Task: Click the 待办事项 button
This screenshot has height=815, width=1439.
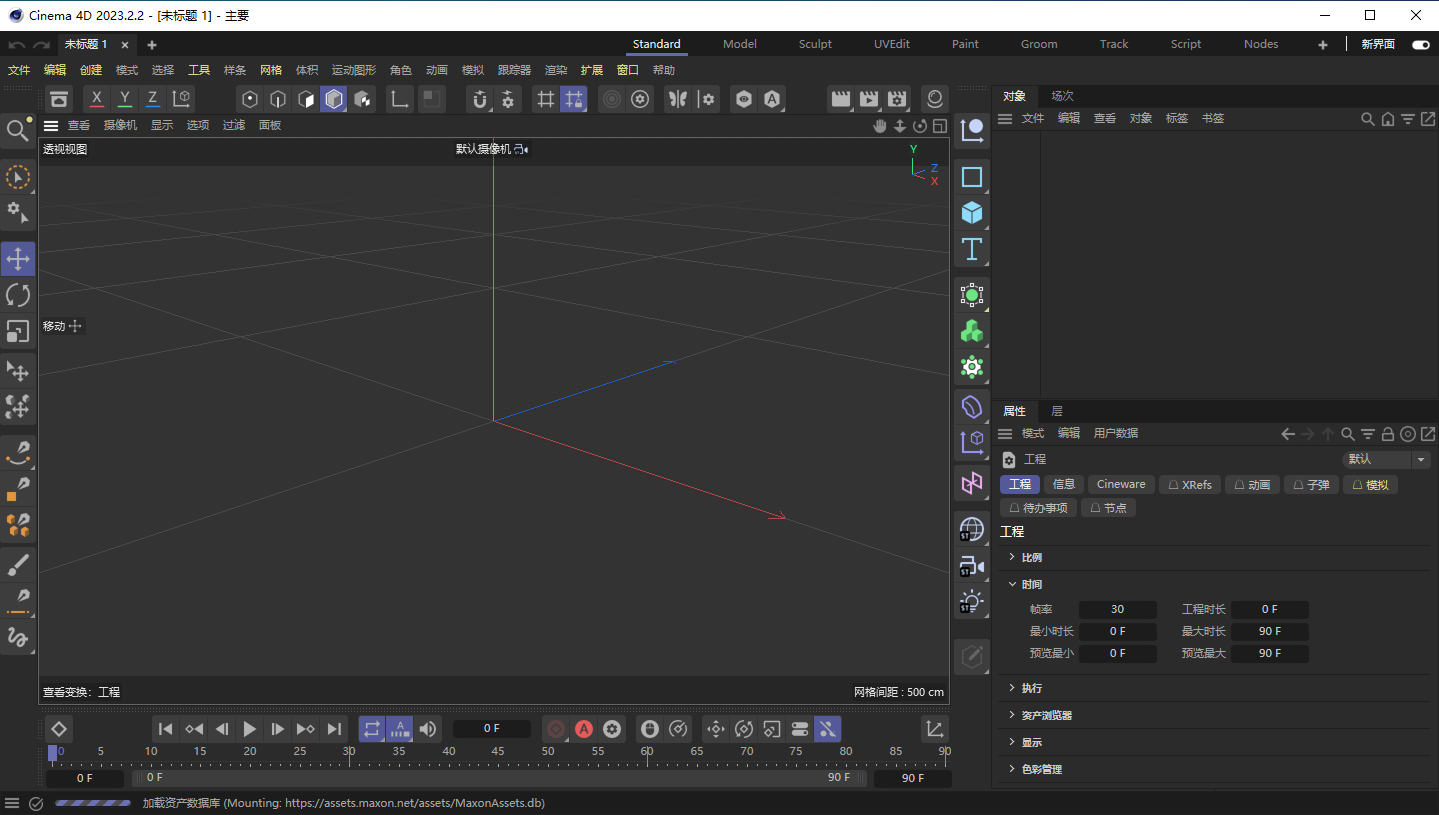Action: pos(1037,507)
